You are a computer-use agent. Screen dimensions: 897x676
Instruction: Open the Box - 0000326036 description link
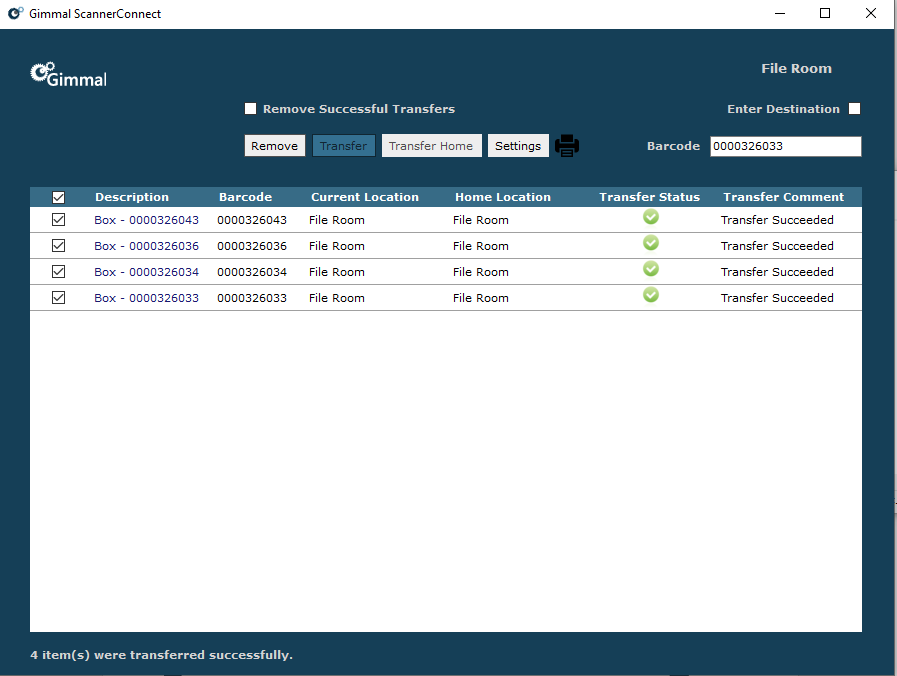(146, 246)
